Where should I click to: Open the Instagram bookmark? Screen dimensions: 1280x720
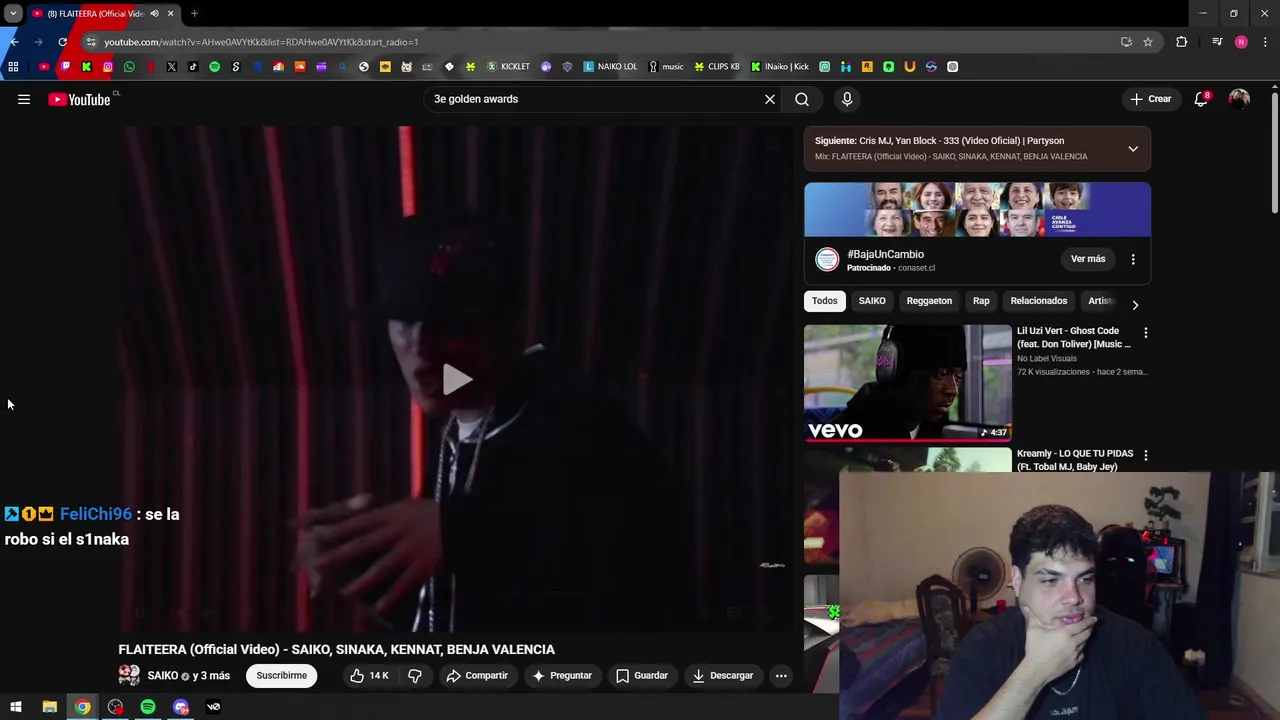pos(108,67)
